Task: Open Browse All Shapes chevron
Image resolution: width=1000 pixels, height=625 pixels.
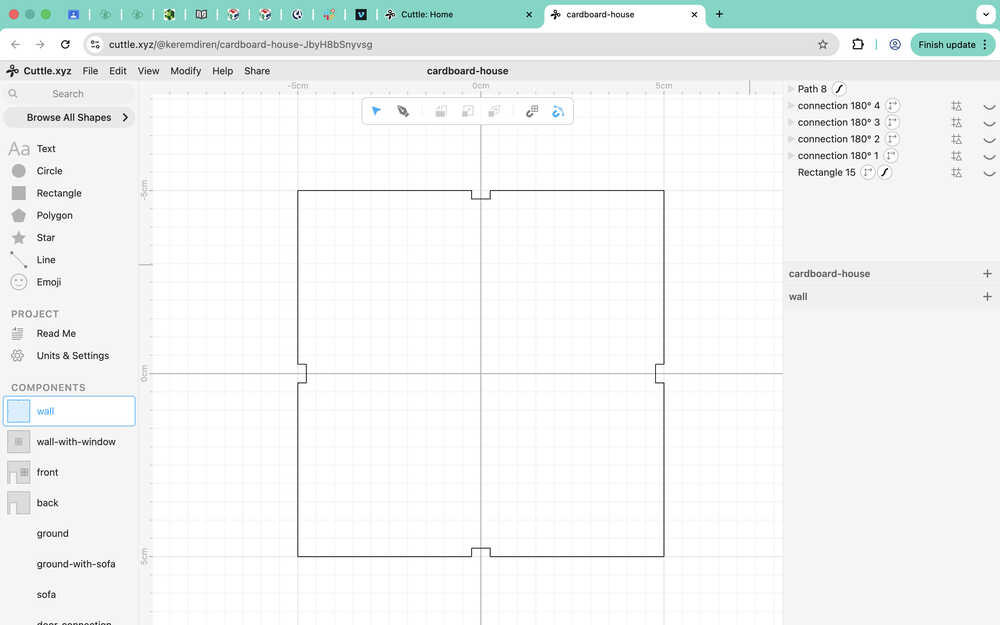Action: [x=125, y=117]
